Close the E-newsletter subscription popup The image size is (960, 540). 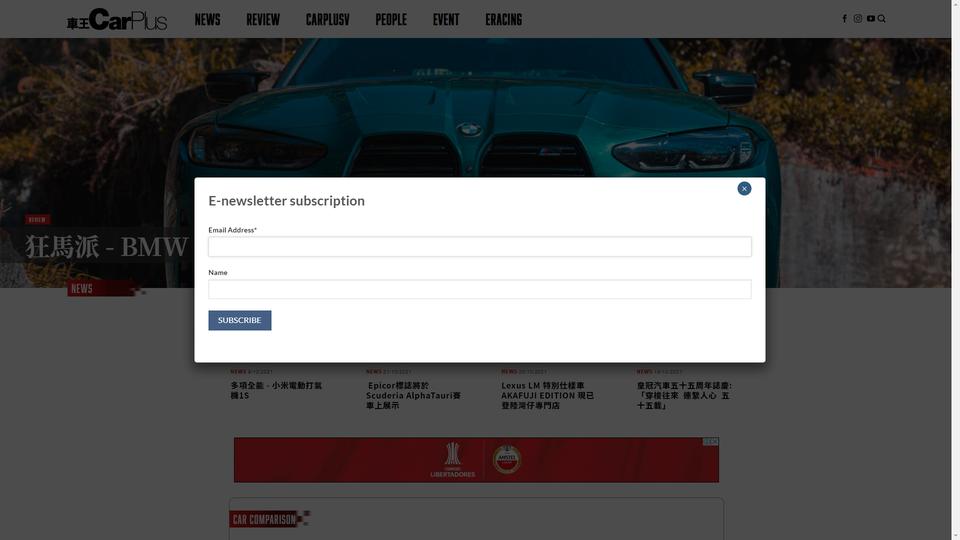(x=744, y=189)
